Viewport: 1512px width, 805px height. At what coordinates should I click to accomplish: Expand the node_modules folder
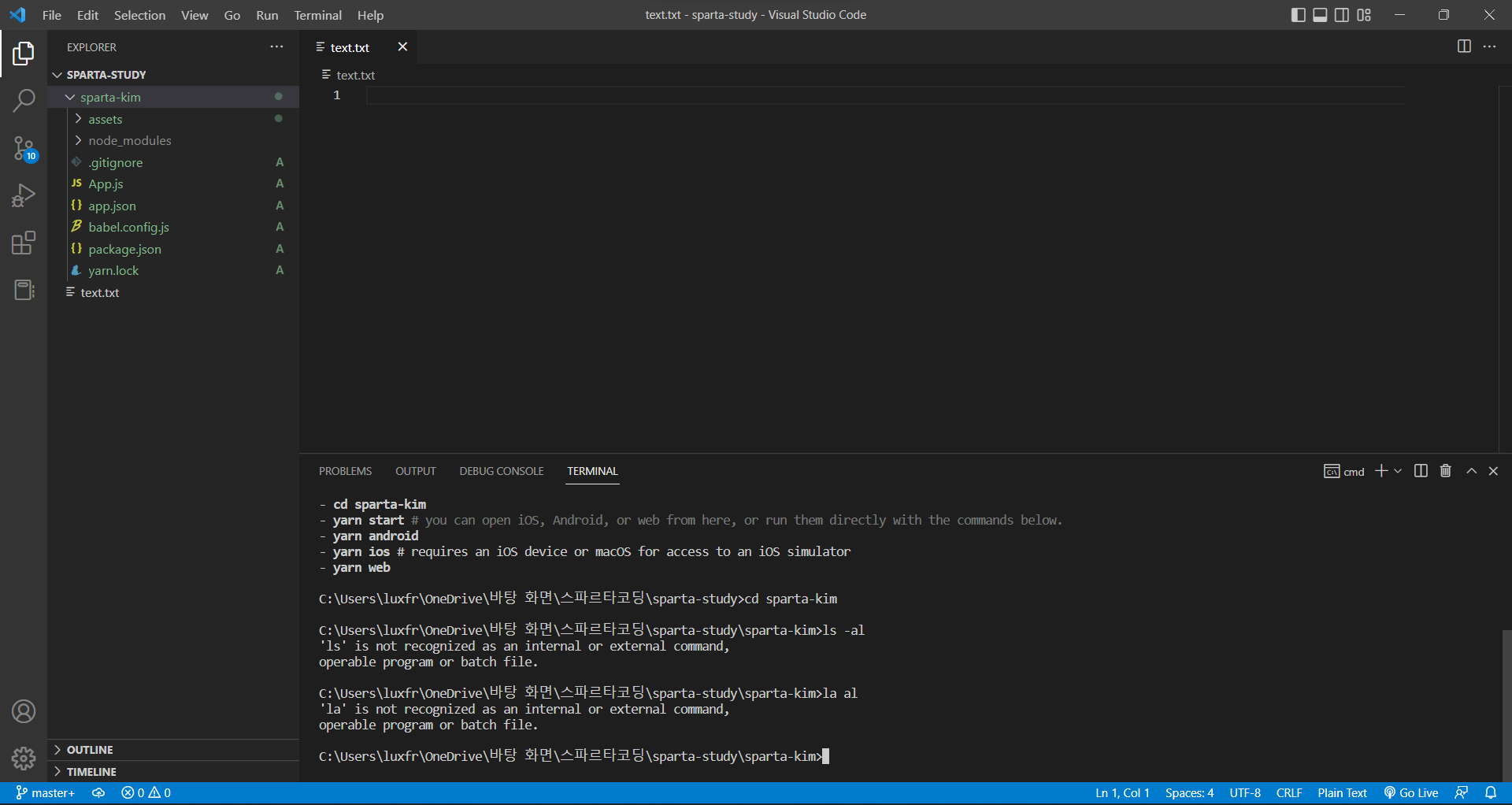click(x=173, y=140)
